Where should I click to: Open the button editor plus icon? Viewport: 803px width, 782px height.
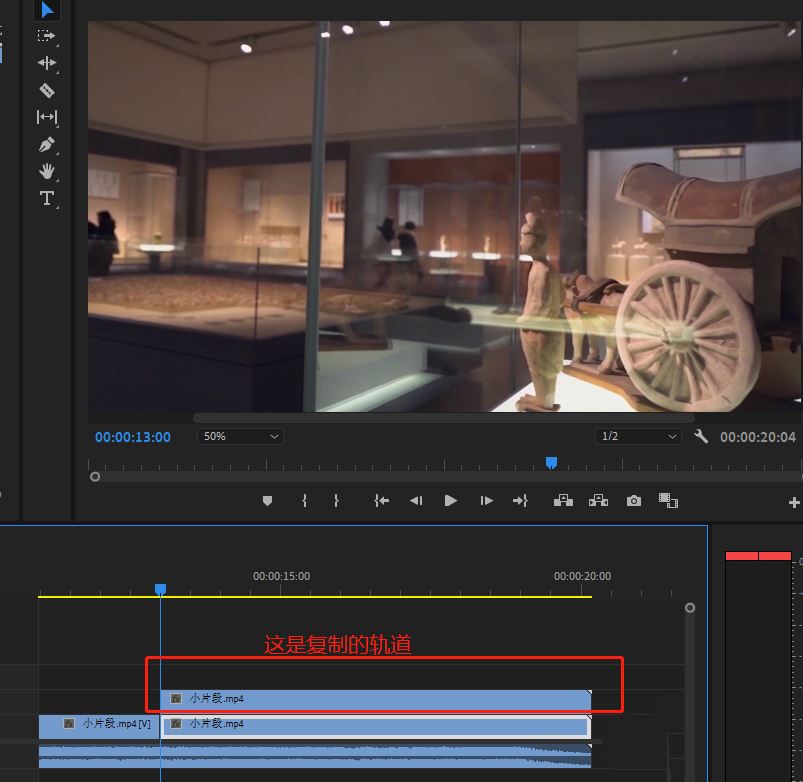tap(794, 502)
